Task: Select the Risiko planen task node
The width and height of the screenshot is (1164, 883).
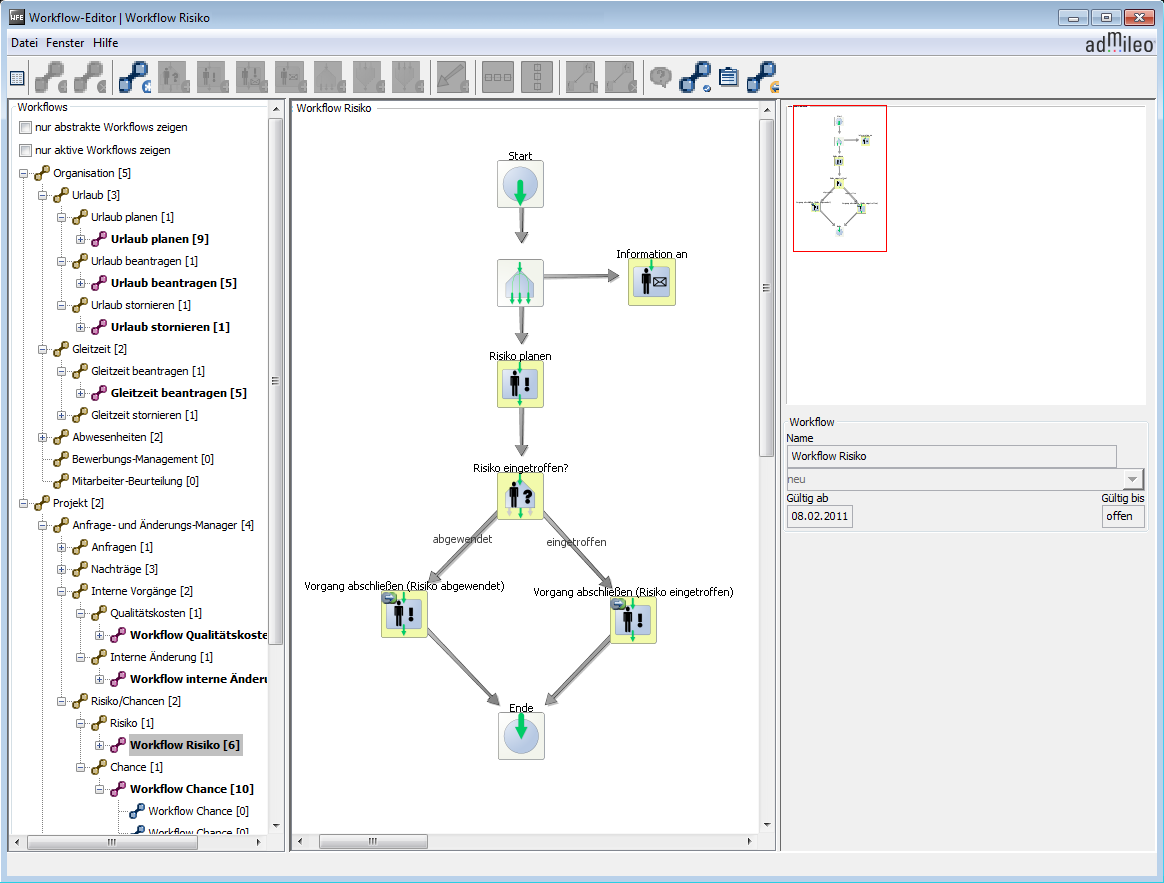Action: coord(520,385)
